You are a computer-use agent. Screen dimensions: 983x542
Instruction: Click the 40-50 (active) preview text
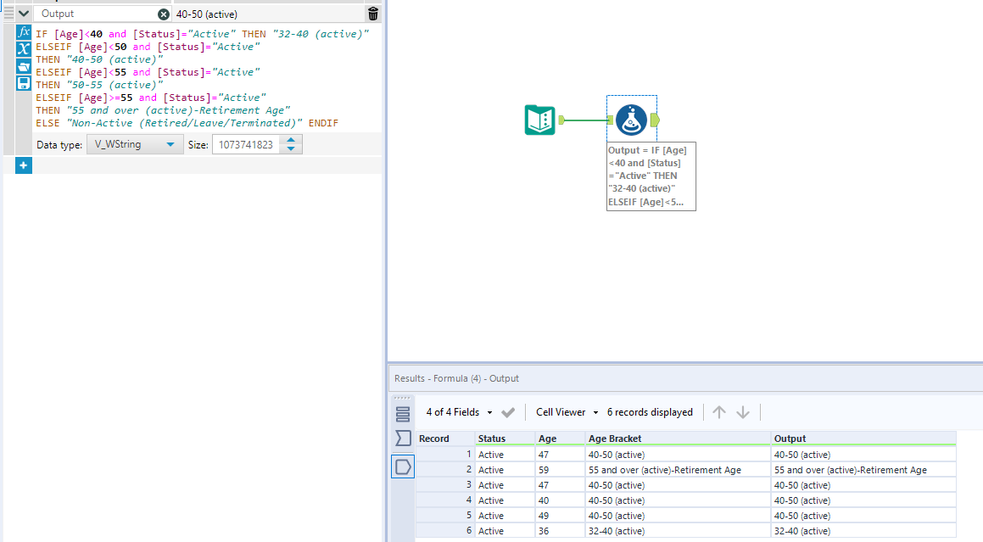(207, 14)
